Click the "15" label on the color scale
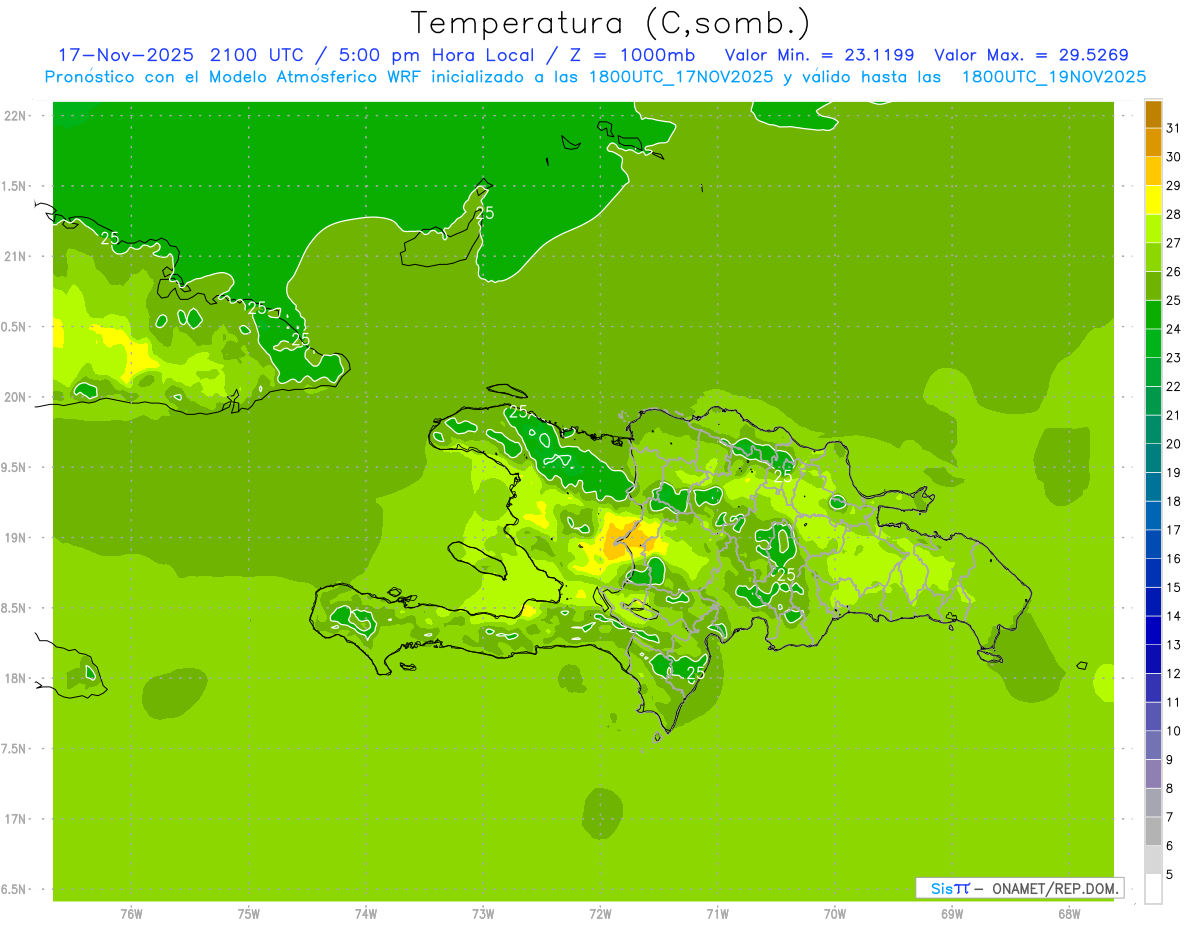The image size is (1200, 927). point(1174,588)
